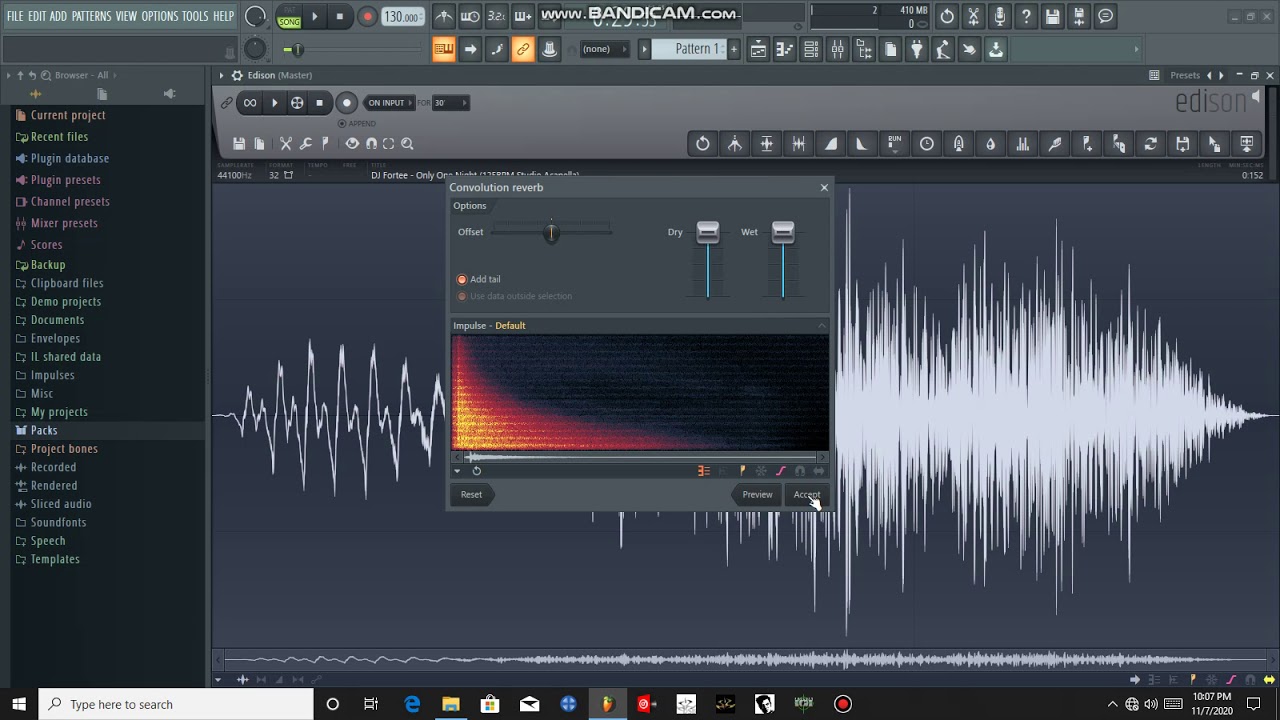The image size is (1280, 720).
Task: Click Edison's undo circular arrow tool
Action: coord(703,144)
